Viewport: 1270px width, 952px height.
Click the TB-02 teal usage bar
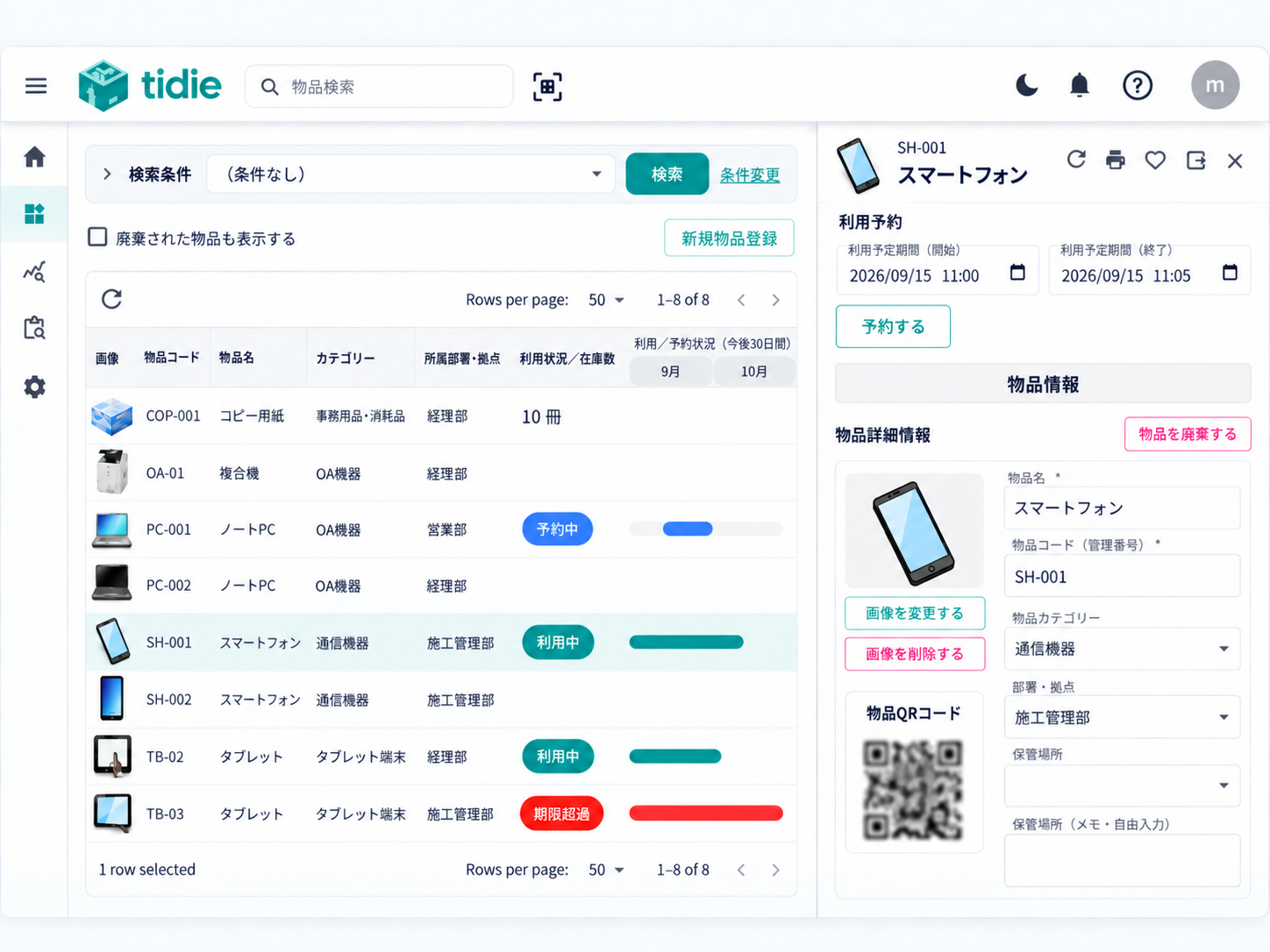click(x=675, y=757)
